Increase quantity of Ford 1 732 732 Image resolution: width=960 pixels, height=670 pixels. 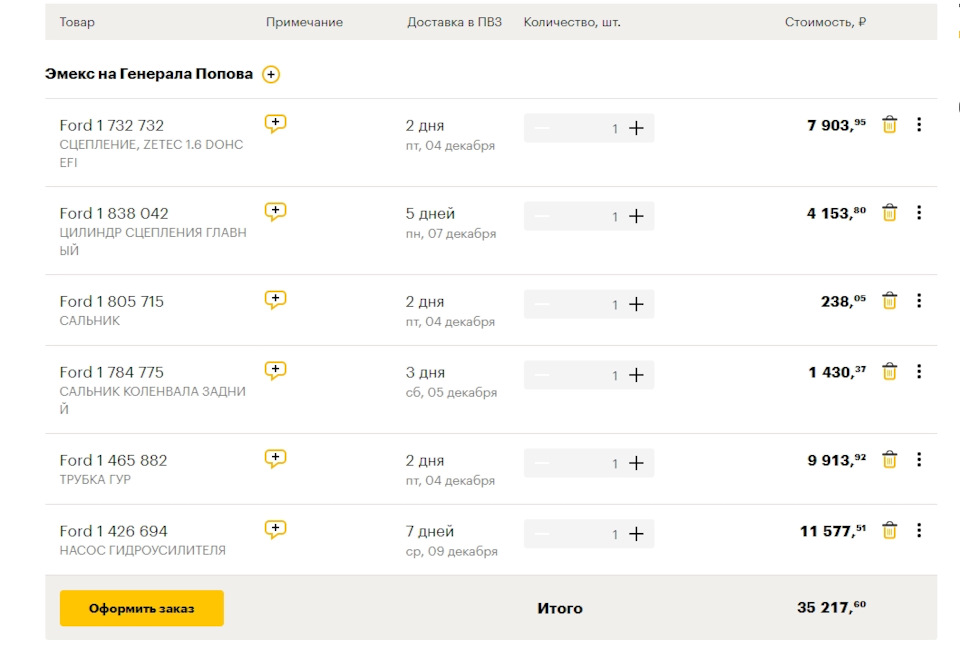(636, 128)
